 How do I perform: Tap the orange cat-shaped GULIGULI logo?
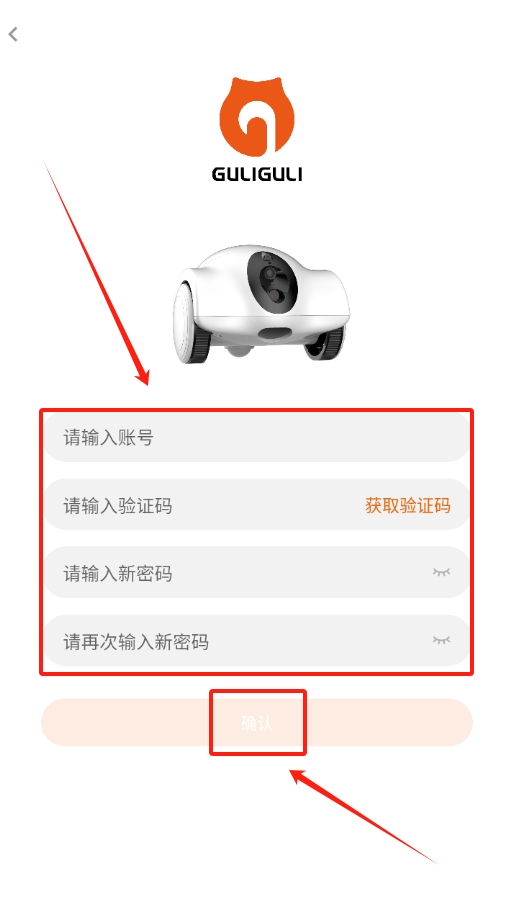click(257, 117)
